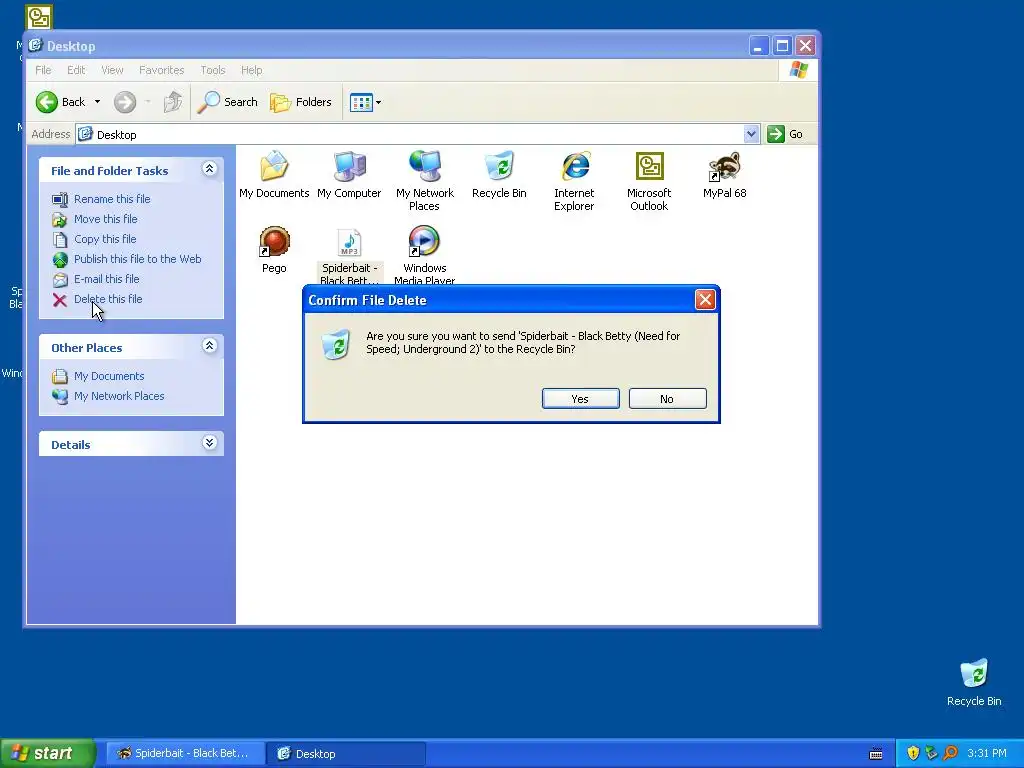Open the Help menu

(x=251, y=70)
